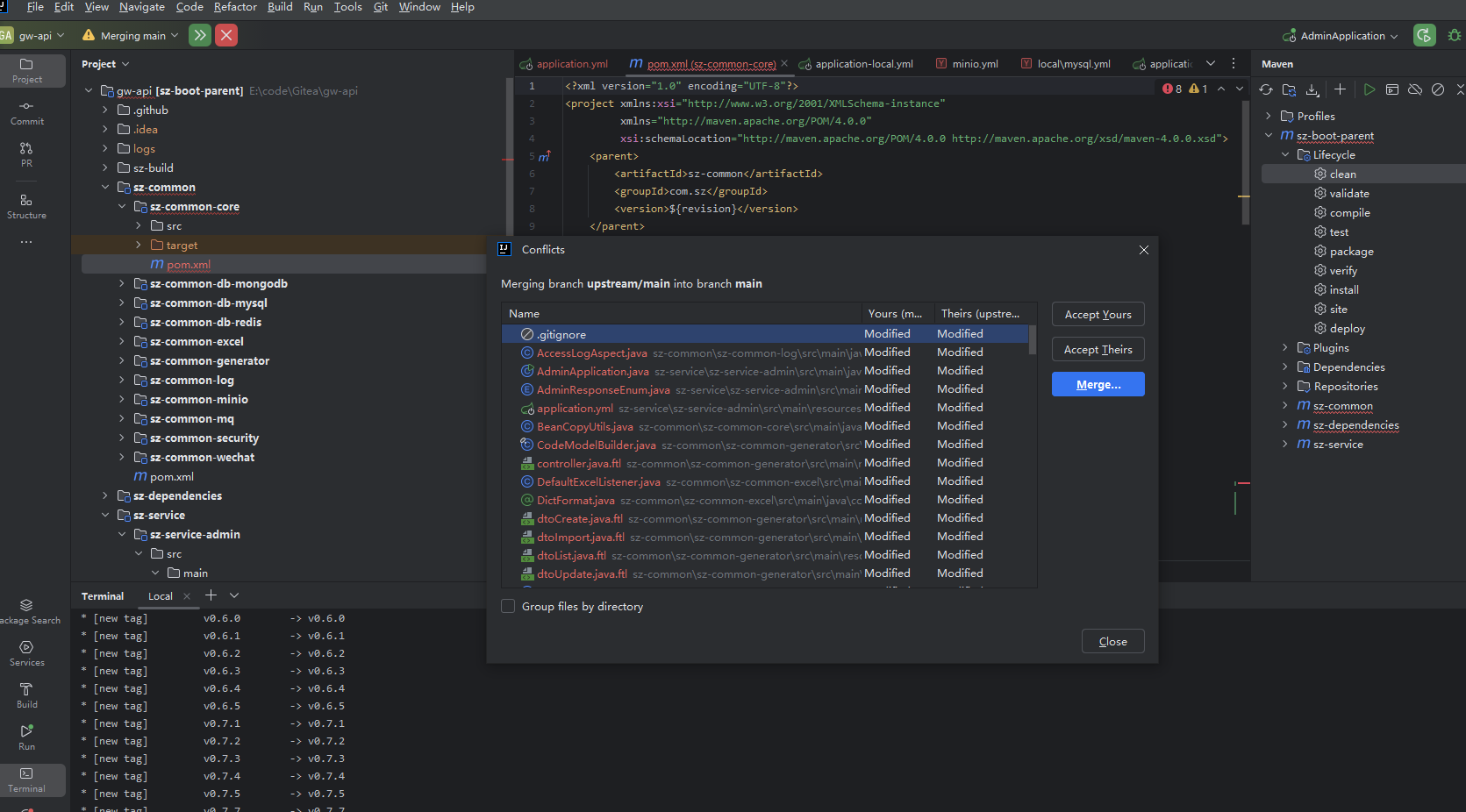Open the Structure tool window
1466x812 pixels.
[26, 207]
